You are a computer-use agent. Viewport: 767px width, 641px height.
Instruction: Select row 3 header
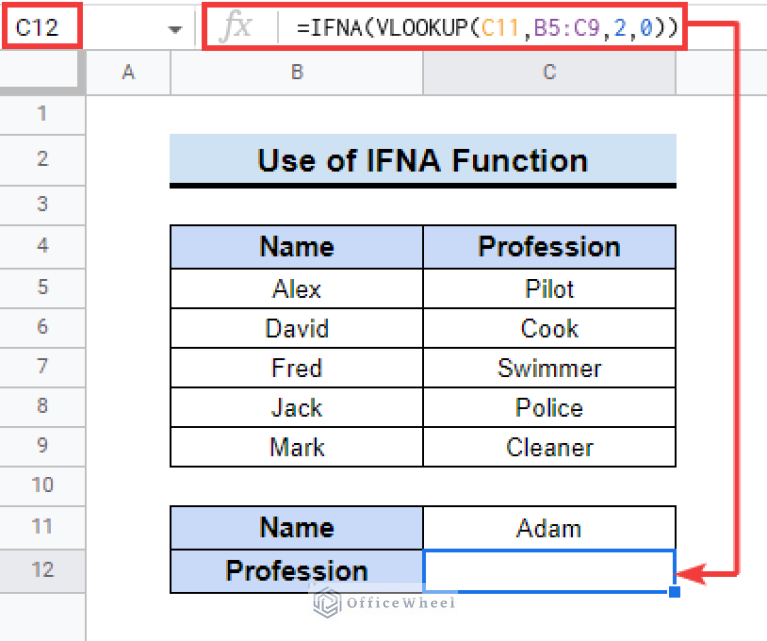tap(42, 205)
